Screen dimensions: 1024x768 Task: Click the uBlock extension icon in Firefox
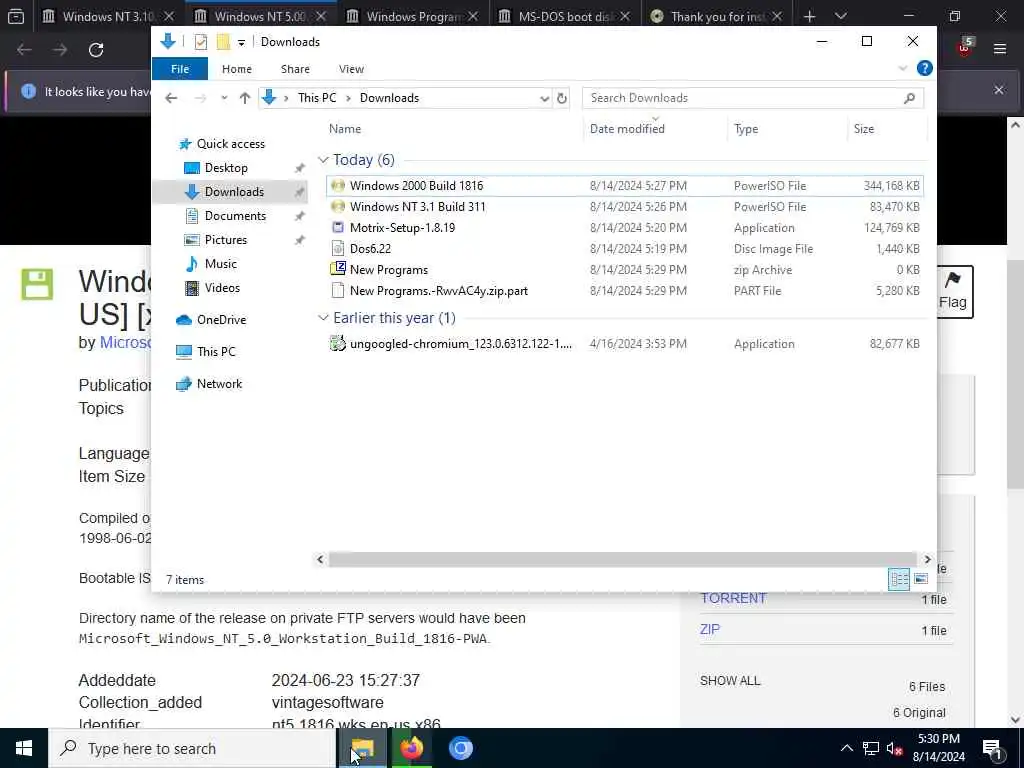(x=964, y=48)
